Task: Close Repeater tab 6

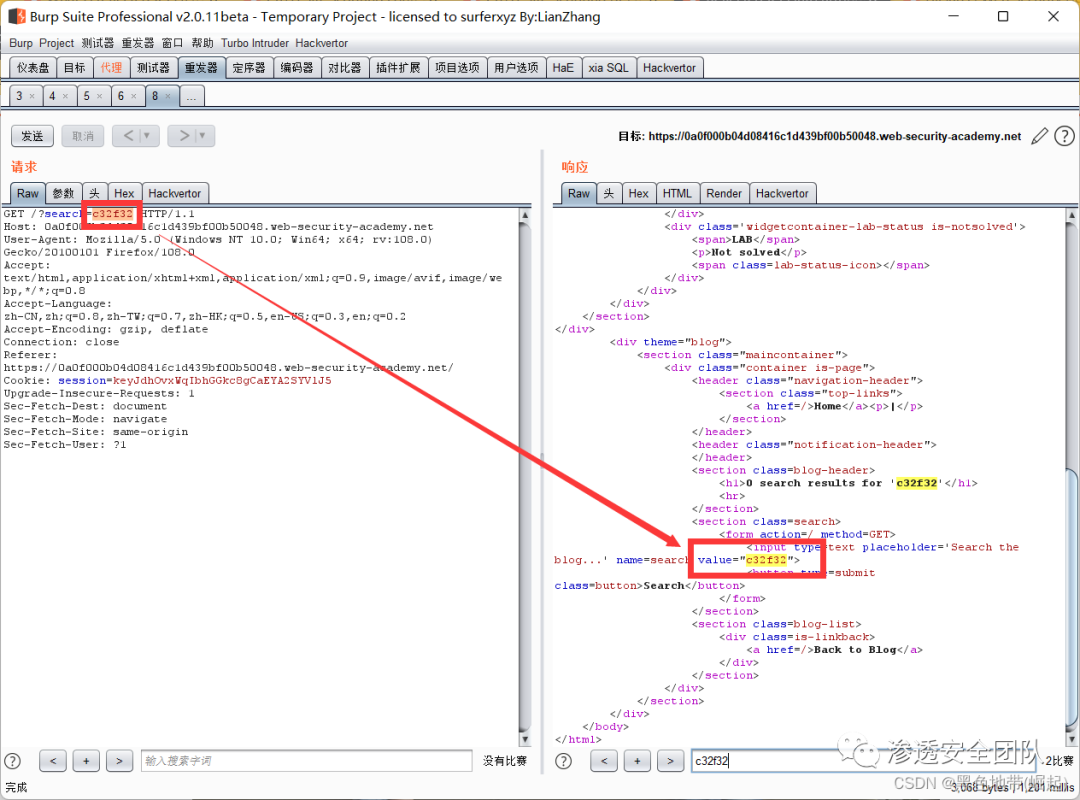Action: [134, 96]
